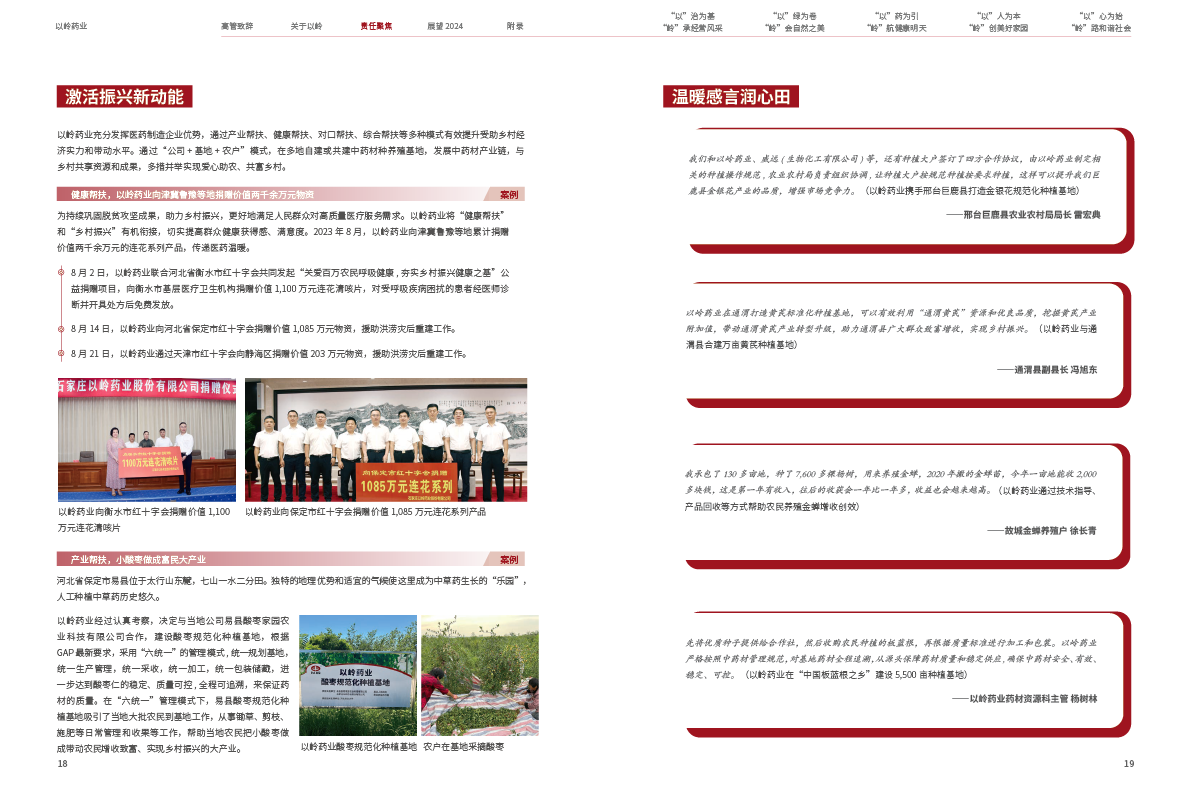
Task: Open the 关于以岭 navigation tab
Action: pyautogui.click(x=306, y=26)
